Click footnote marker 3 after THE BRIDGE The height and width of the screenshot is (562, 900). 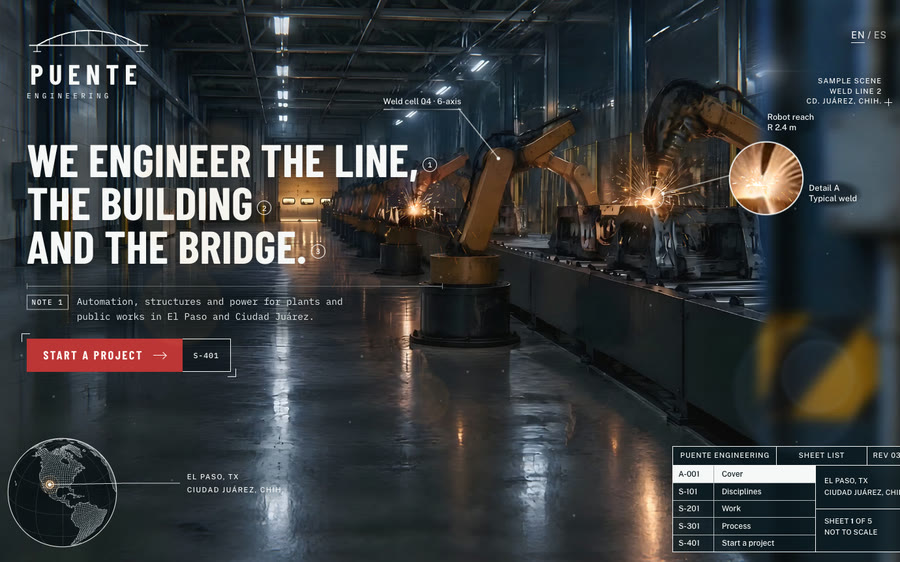[318, 251]
